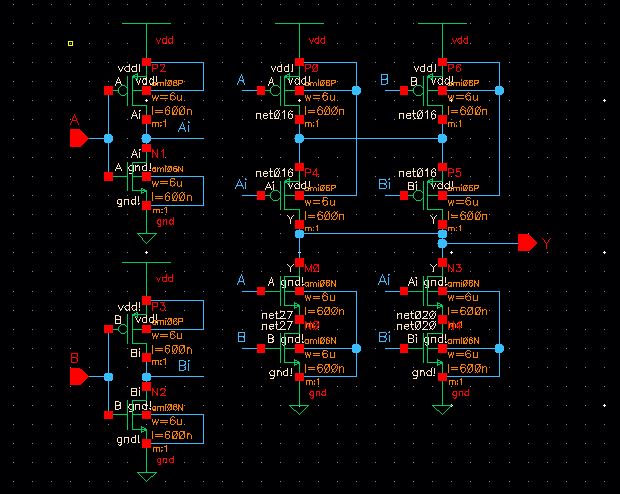Click the red Y label beside output pin
620x494 pixels.
(x=546, y=243)
